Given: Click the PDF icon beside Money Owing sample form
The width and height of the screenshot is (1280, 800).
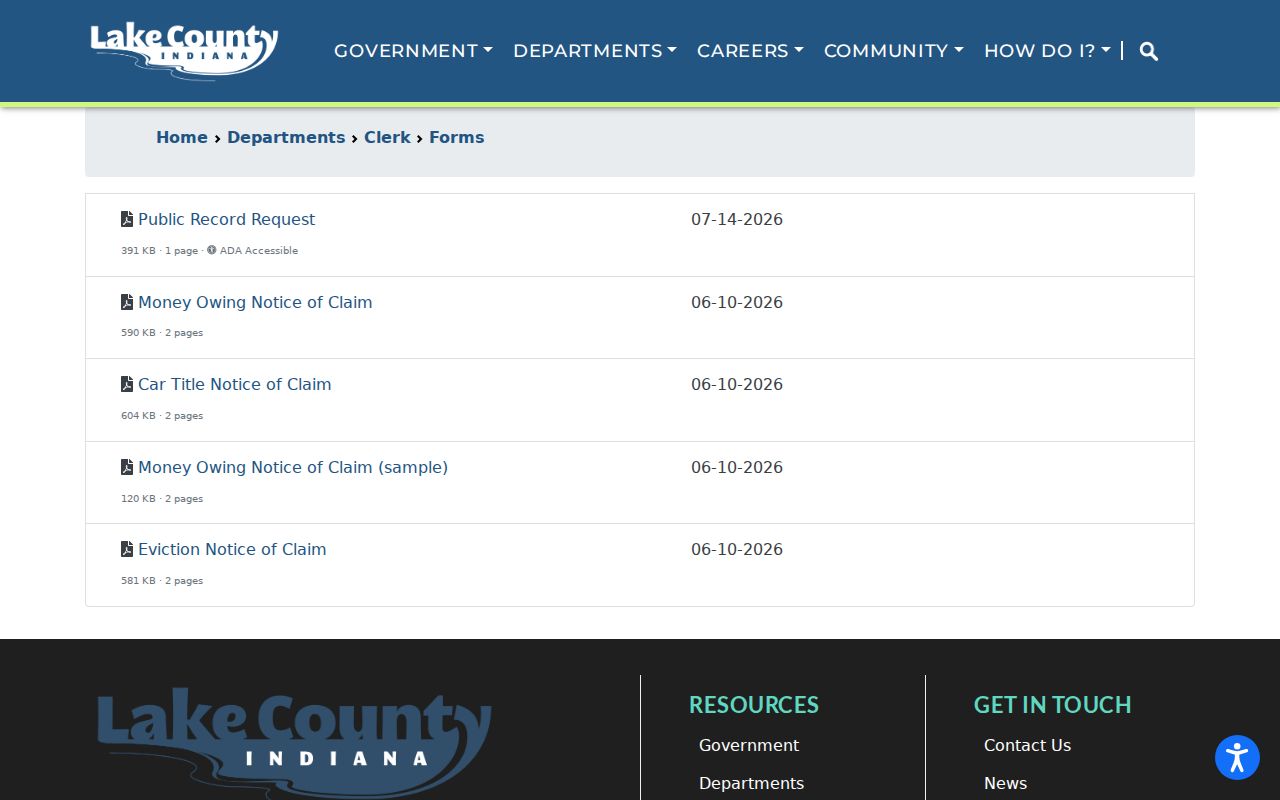Looking at the screenshot, I should pyautogui.click(x=127, y=467).
